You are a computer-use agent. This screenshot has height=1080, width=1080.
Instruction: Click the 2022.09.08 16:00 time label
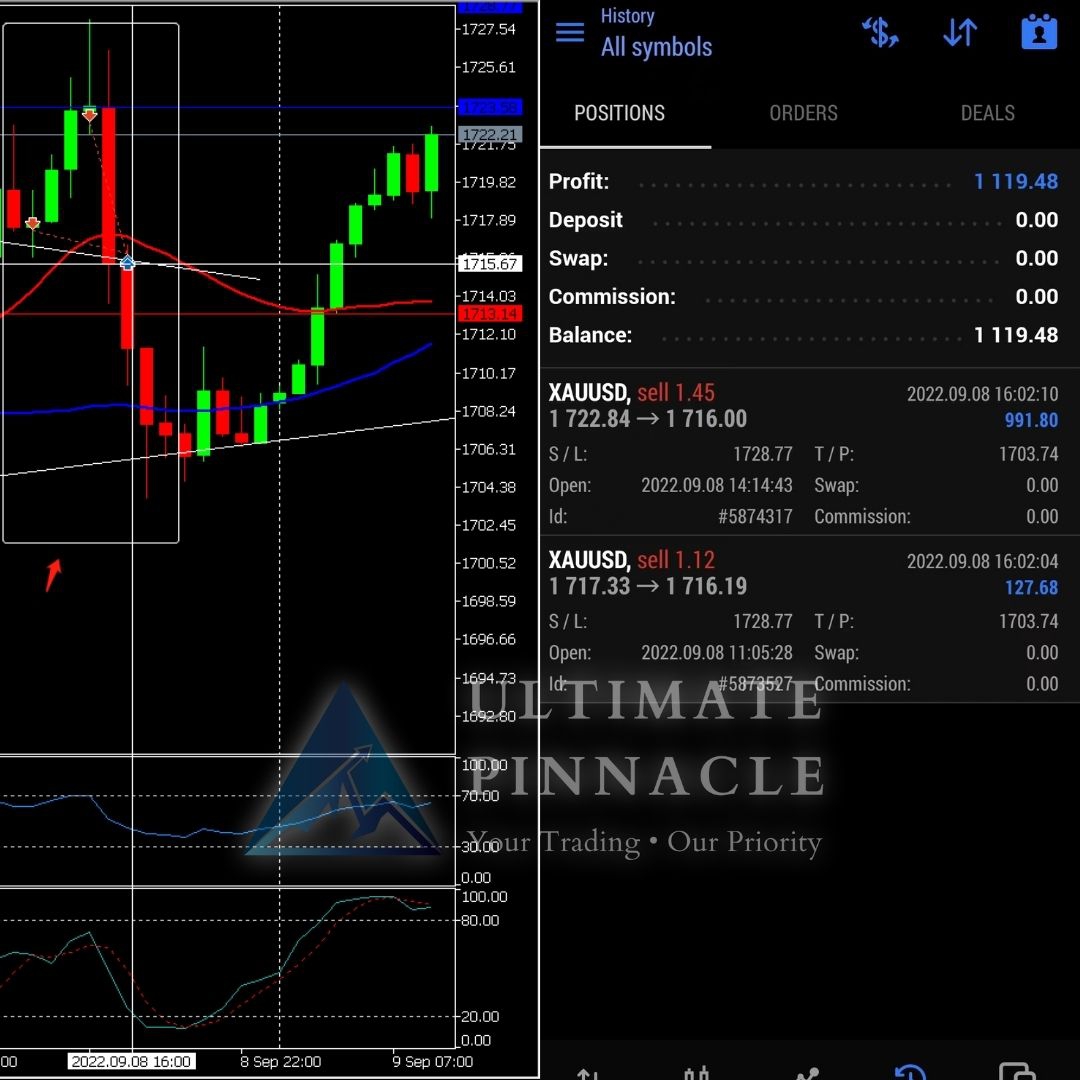(131, 1061)
